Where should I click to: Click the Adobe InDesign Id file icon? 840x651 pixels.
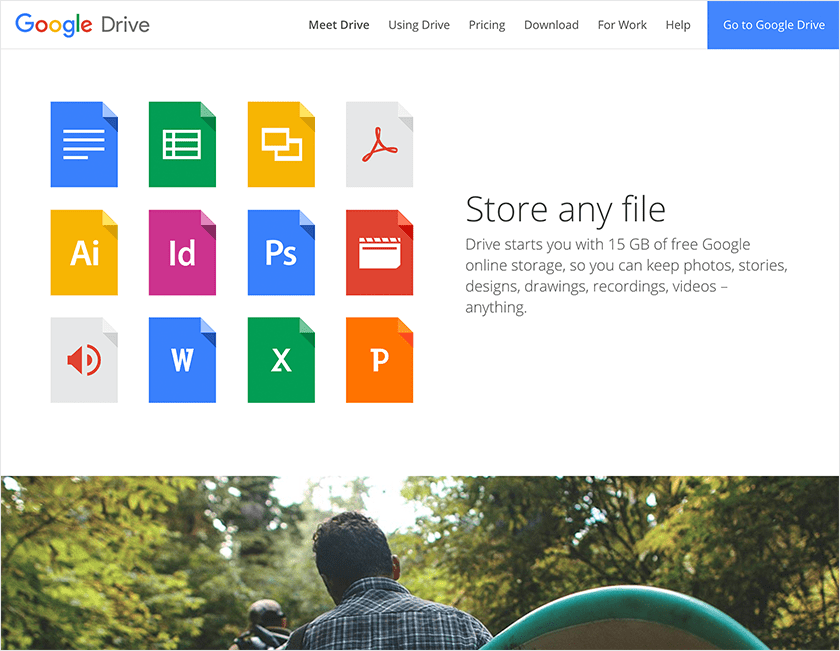pyautogui.click(x=182, y=252)
